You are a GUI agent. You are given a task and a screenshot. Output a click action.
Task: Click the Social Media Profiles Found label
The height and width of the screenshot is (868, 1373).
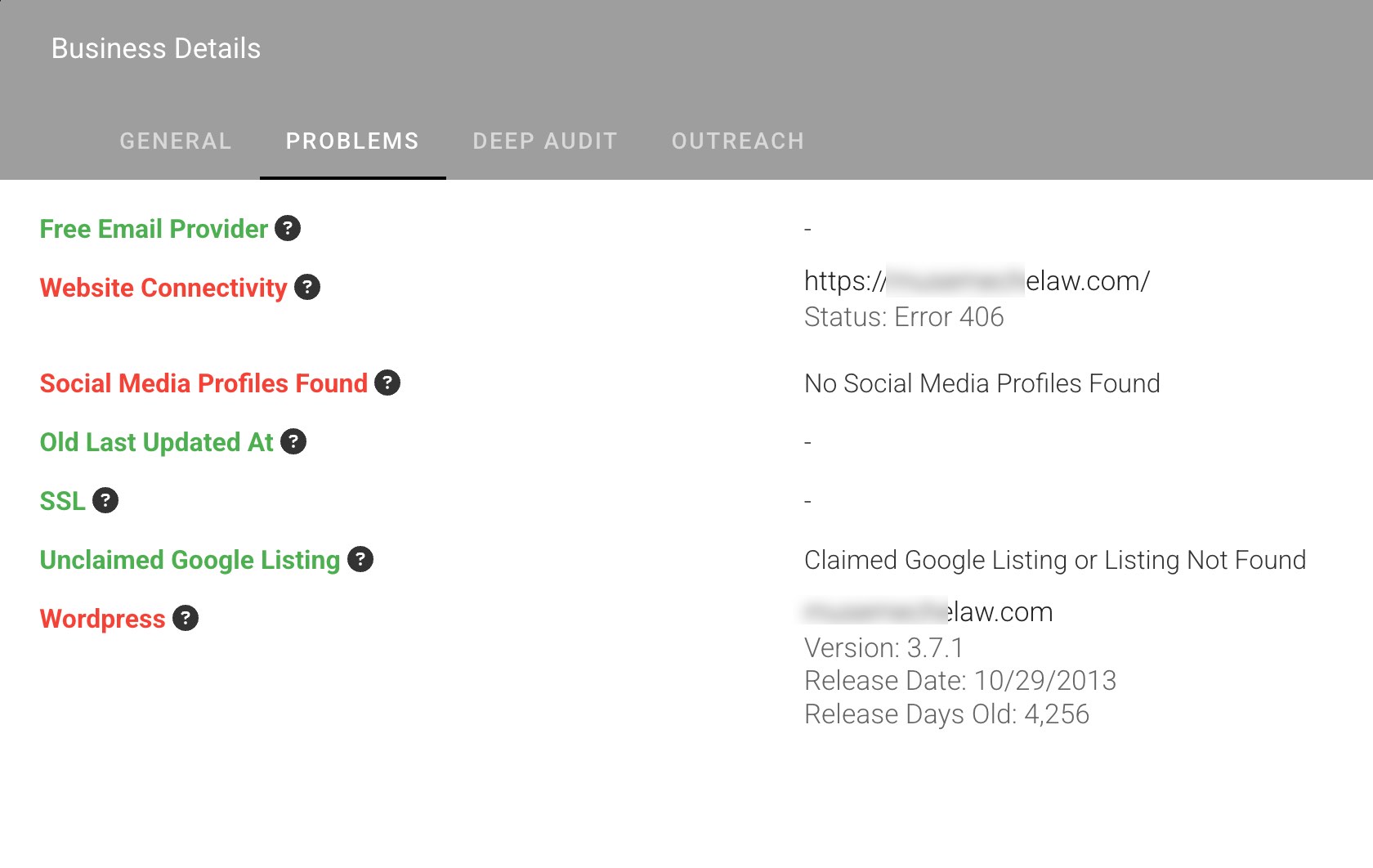point(203,383)
